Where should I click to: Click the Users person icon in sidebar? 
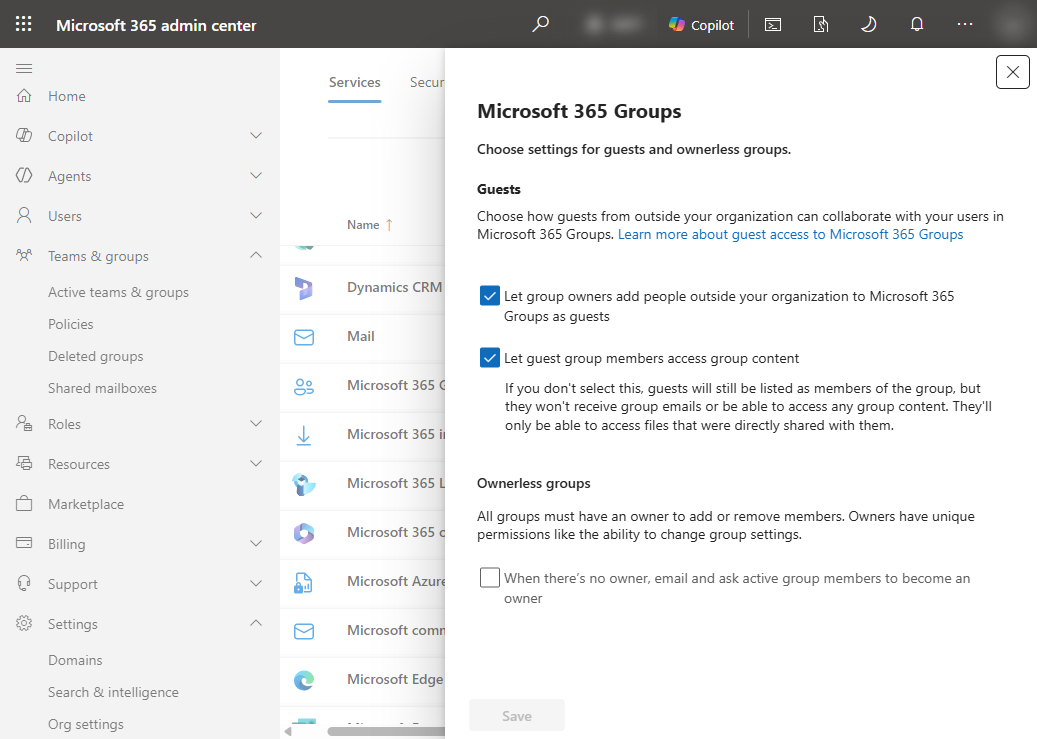[x=24, y=215]
